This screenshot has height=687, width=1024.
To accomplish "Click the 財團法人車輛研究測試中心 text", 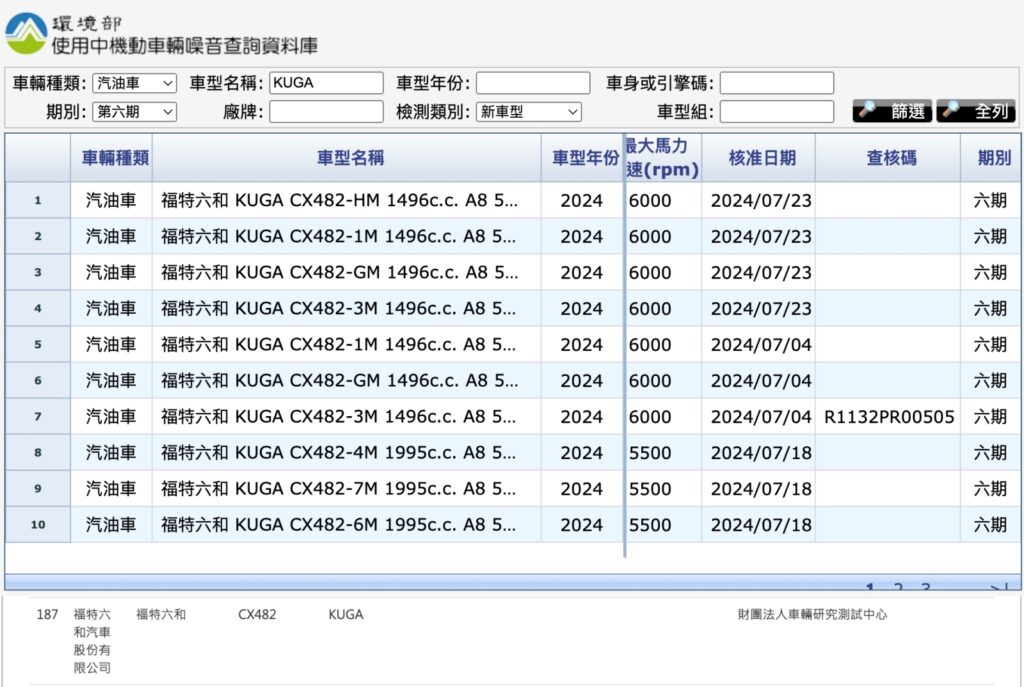I will (x=812, y=615).
